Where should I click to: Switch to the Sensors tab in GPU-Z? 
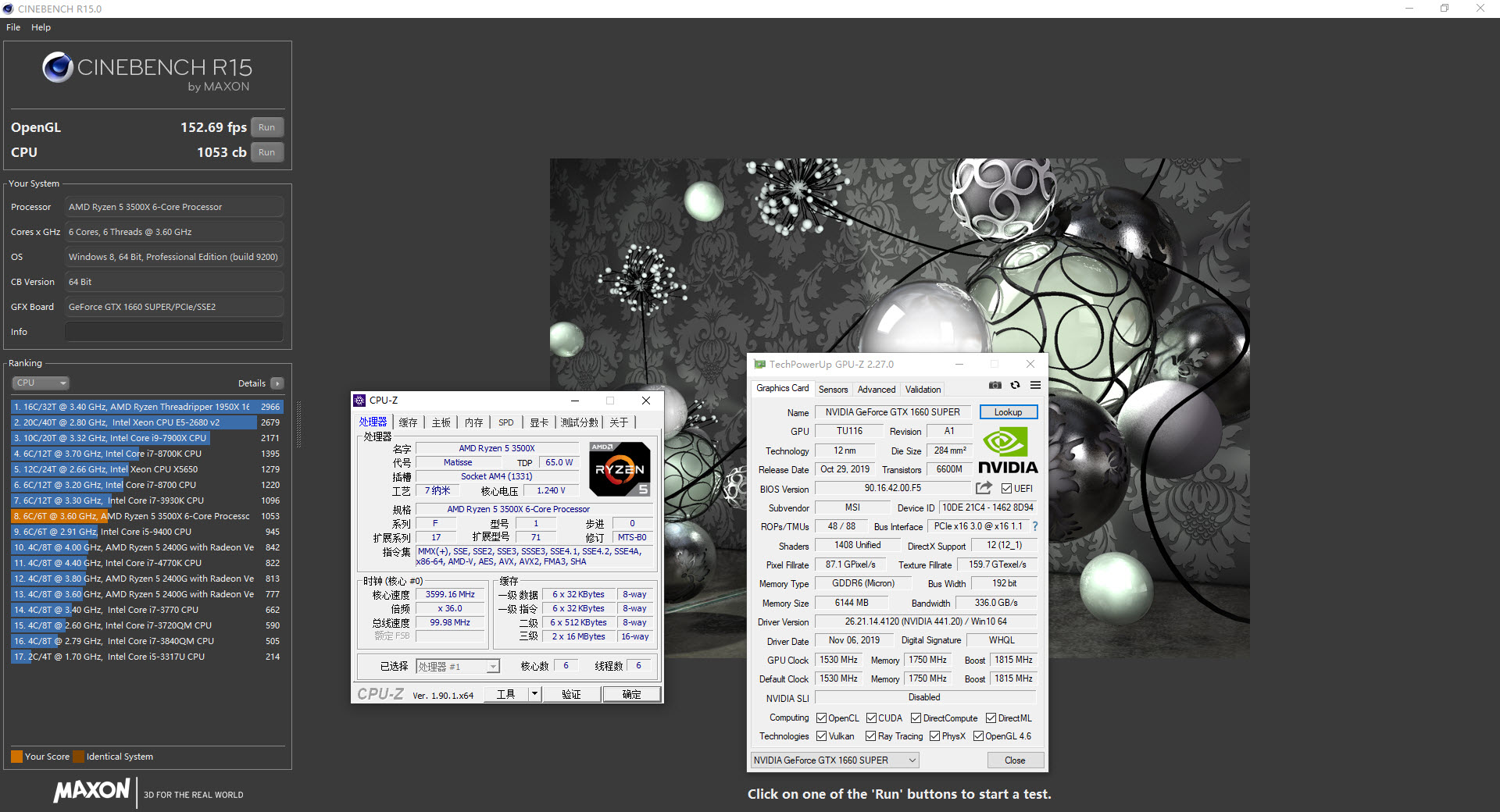833,390
